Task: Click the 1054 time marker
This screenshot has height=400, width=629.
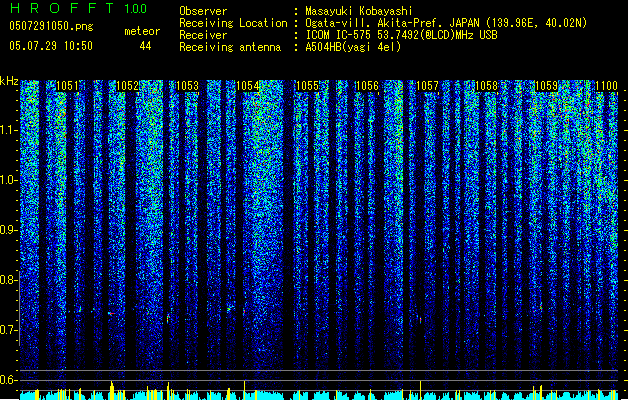Action: (x=248, y=86)
